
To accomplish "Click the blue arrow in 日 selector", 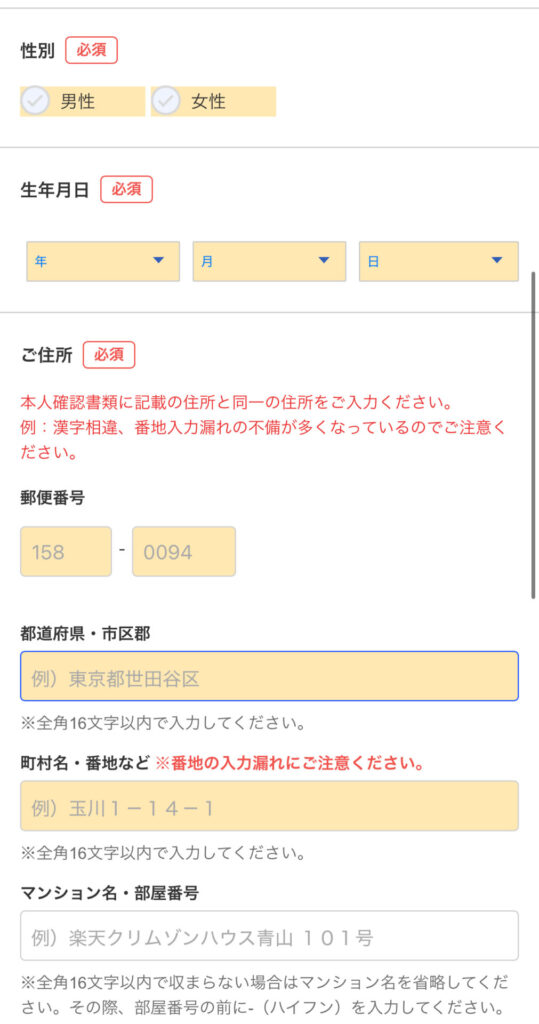I will point(497,261).
